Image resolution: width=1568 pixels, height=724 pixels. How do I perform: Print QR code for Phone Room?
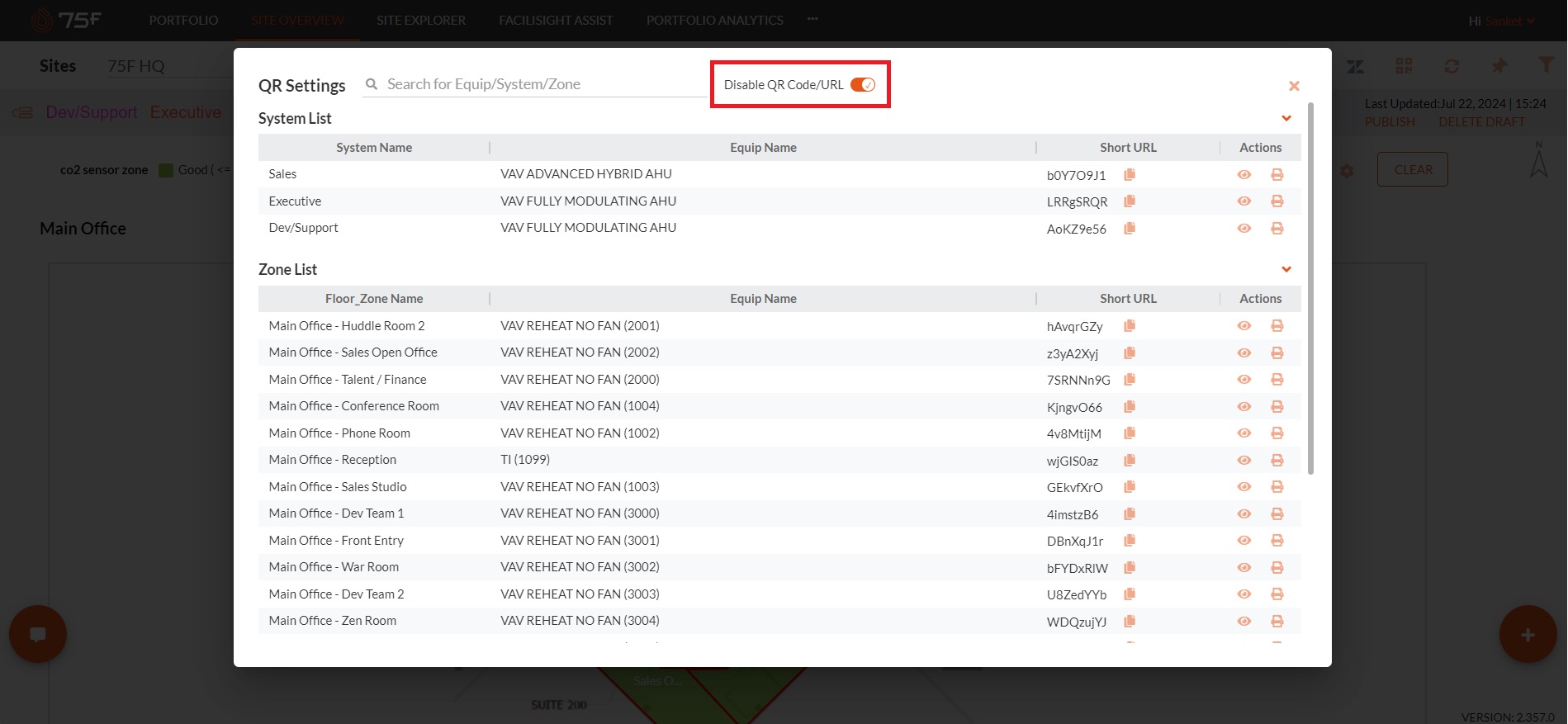[x=1277, y=433]
